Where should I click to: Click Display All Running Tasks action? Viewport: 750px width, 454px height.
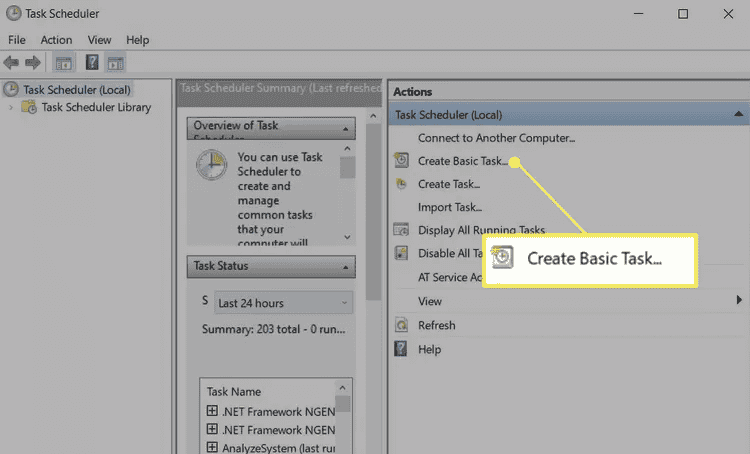[481, 230]
